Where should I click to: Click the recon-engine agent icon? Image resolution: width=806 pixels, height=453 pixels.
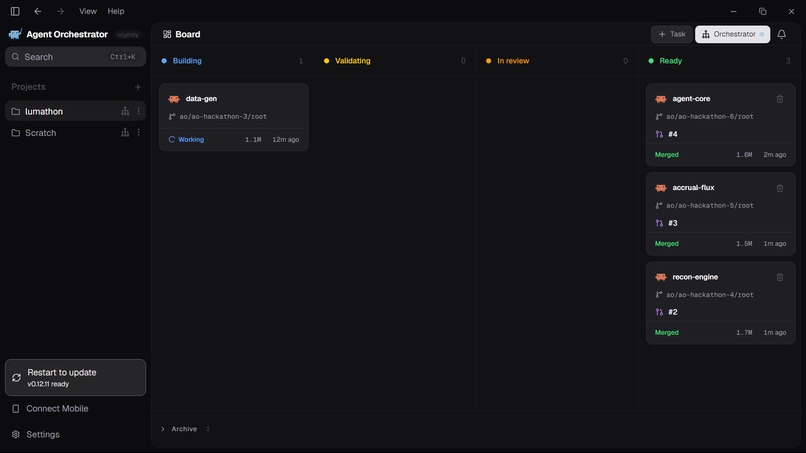661,277
